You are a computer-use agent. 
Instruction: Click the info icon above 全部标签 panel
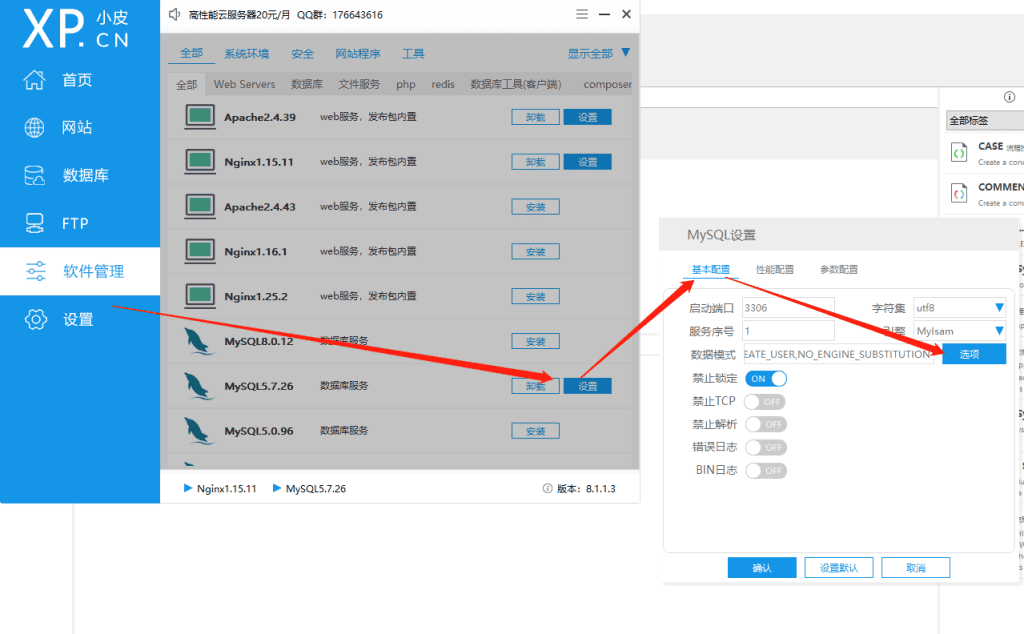[x=1009, y=97]
